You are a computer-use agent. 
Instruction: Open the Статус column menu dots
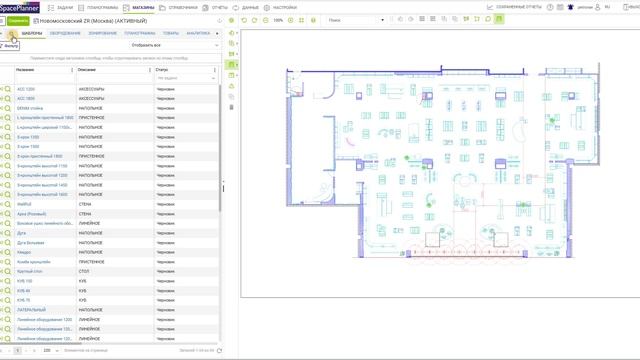215,70
